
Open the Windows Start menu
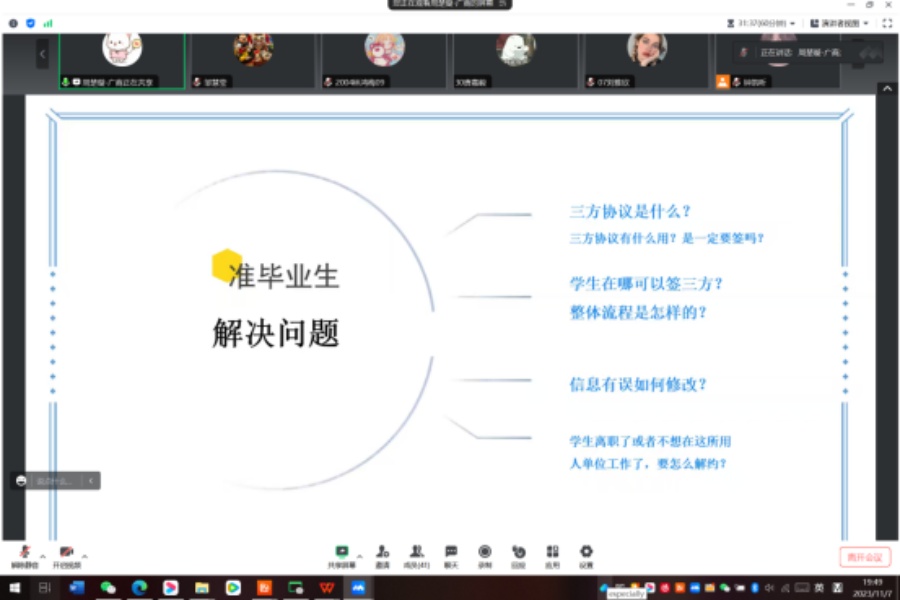[x=13, y=586]
